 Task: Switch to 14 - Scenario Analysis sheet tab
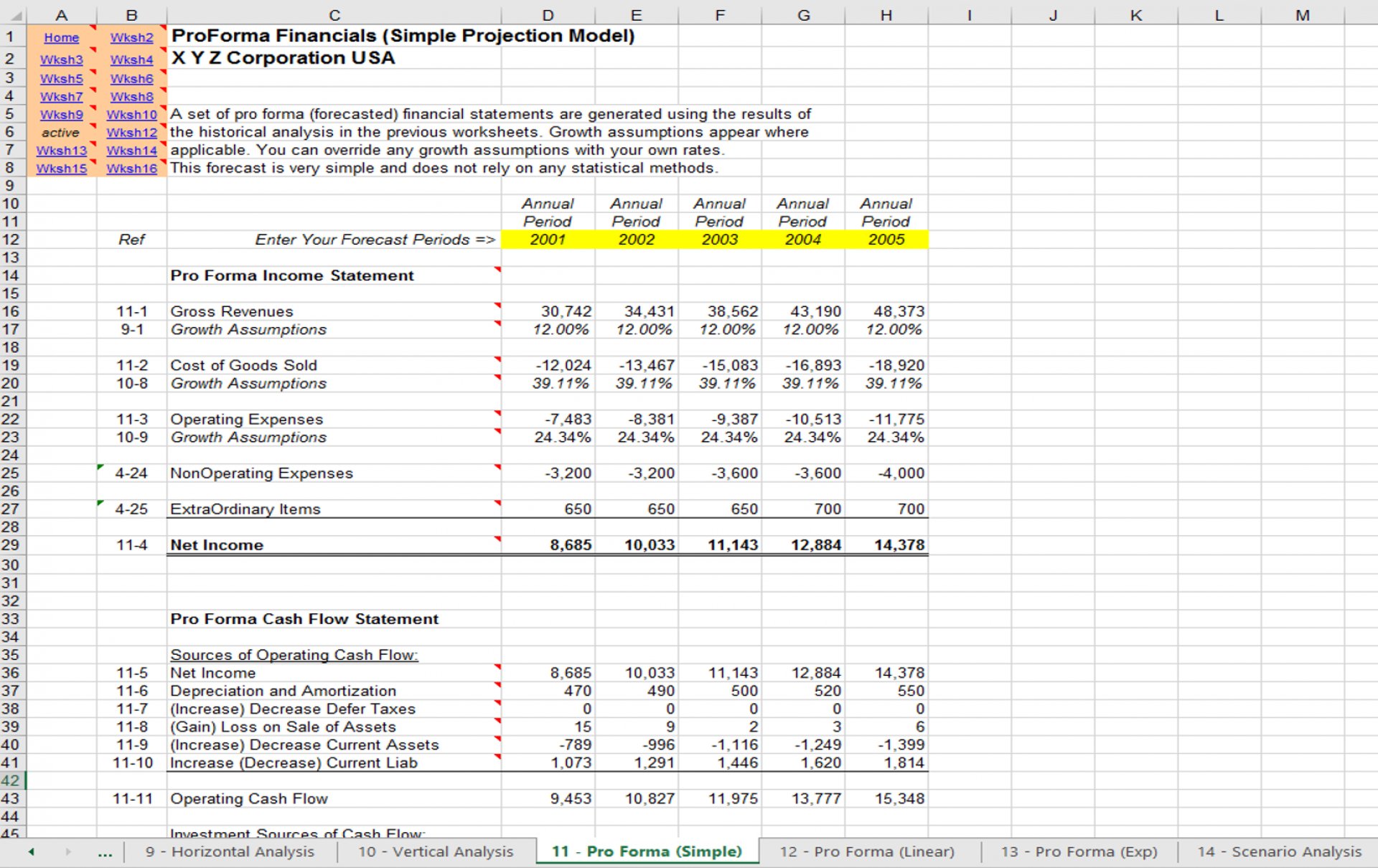(x=1279, y=852)
